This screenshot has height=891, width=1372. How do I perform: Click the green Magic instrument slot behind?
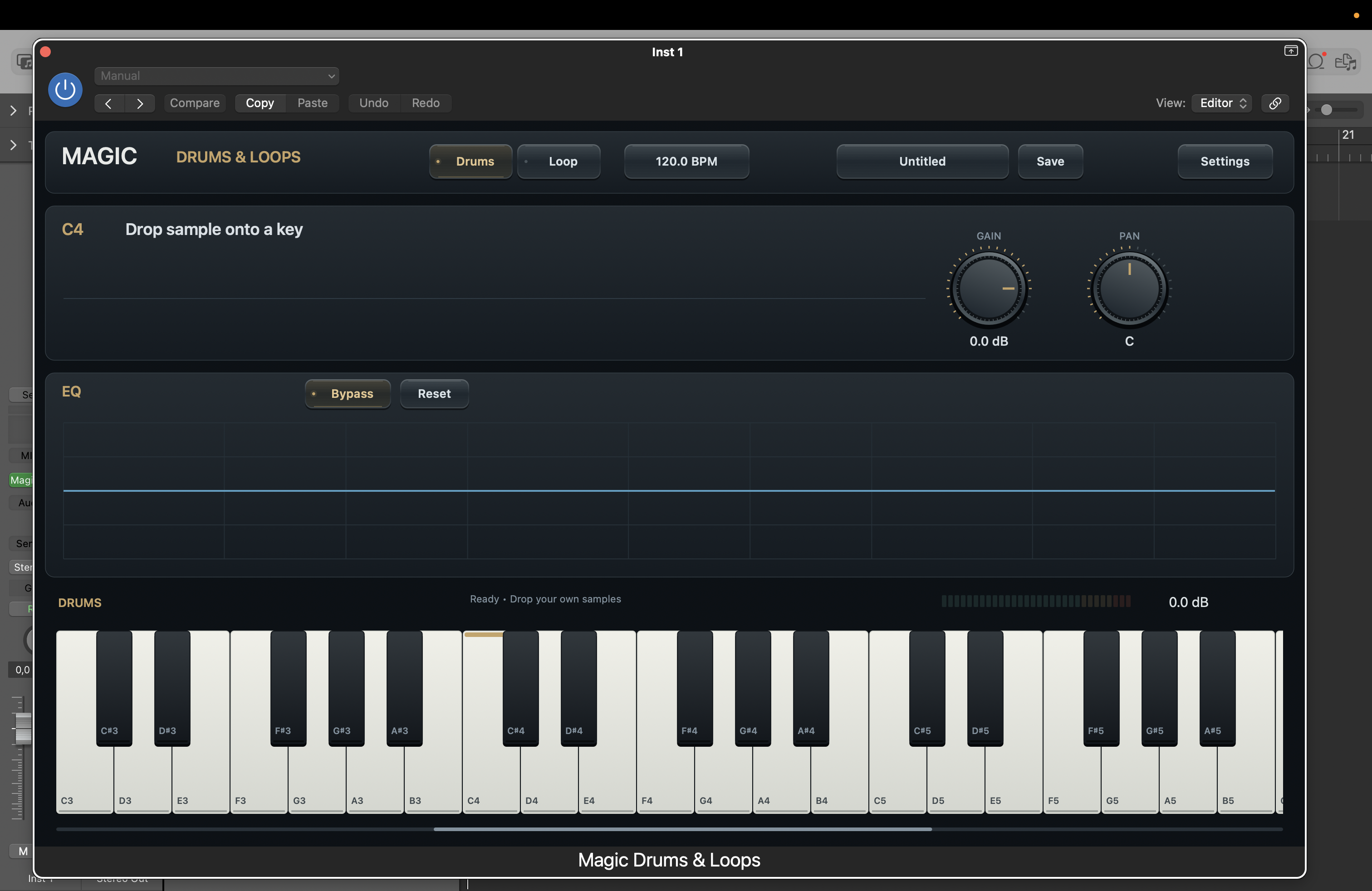tap(21, 480)
